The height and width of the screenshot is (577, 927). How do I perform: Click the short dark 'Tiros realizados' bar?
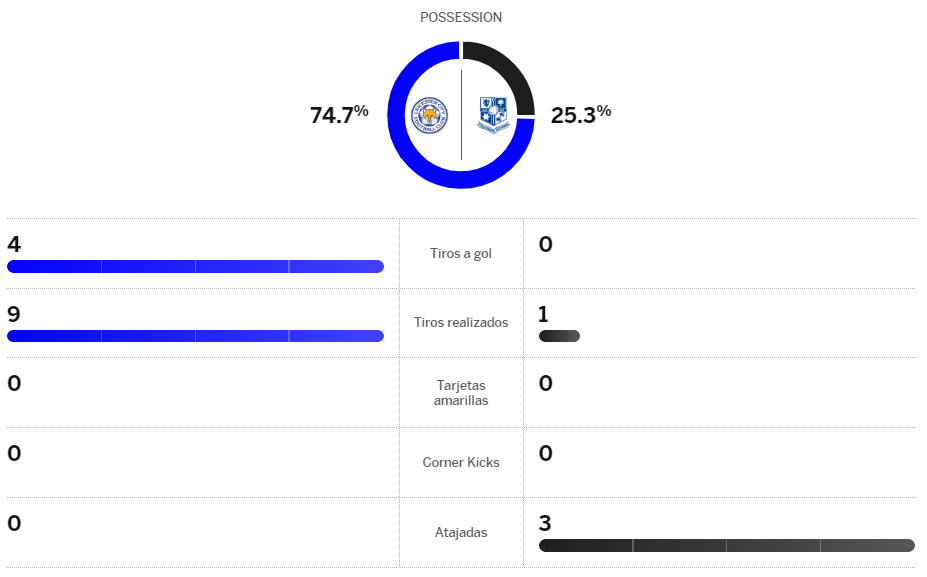pyautogui.click(x=559, y=336)
